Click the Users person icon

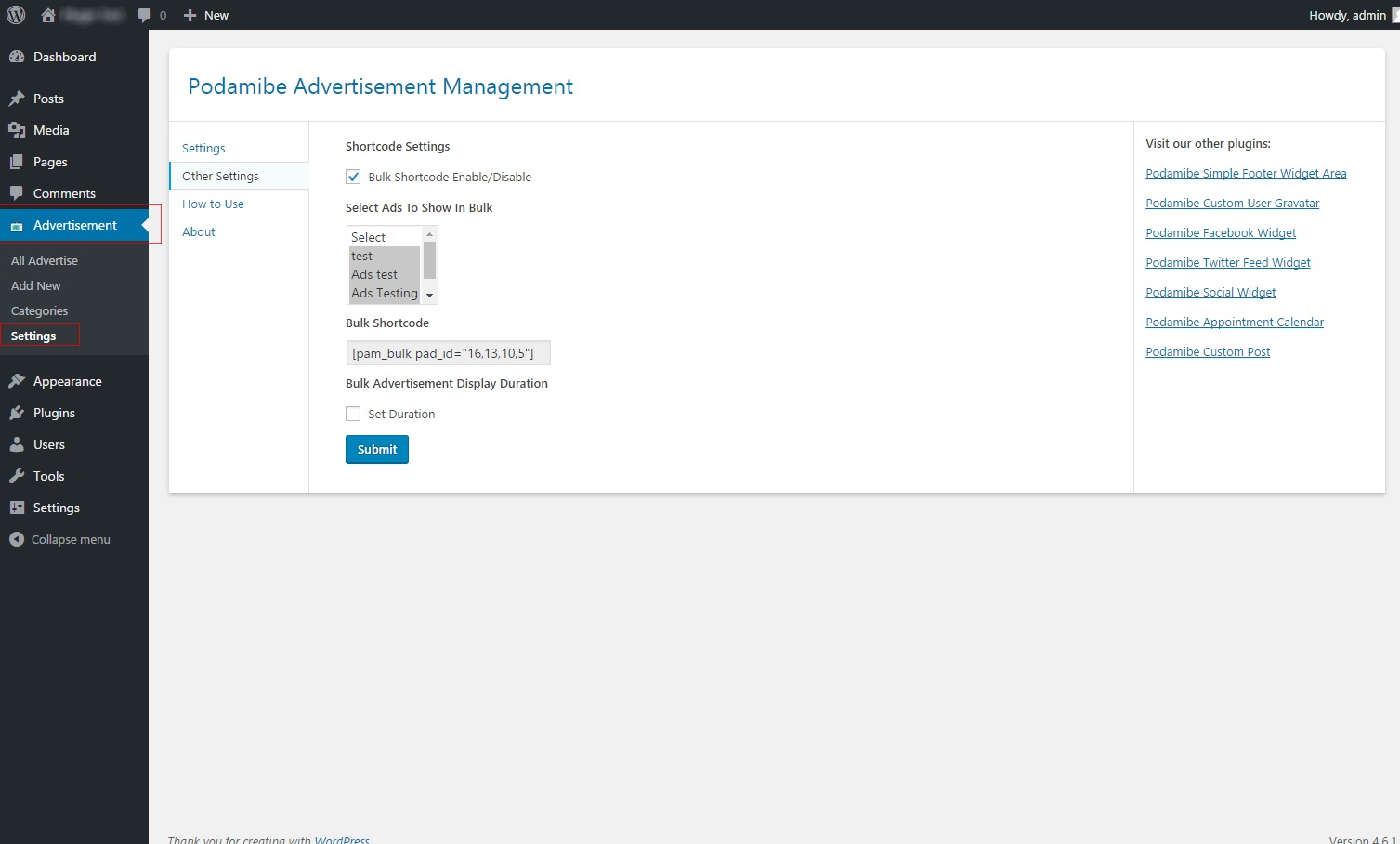coord(17,444)
